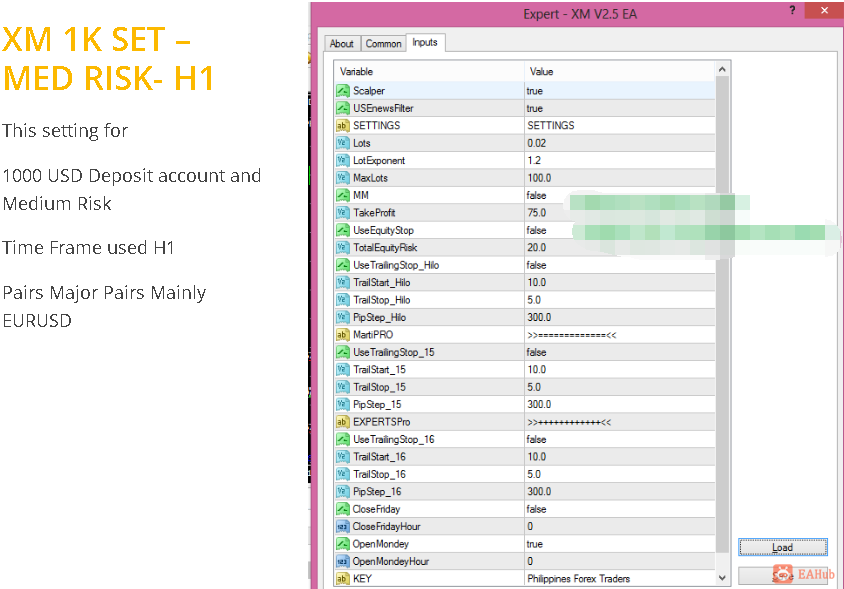Select the TakeProfit value 75.0
This screenshot has width=844, height=589.
(x=620, y=213)
